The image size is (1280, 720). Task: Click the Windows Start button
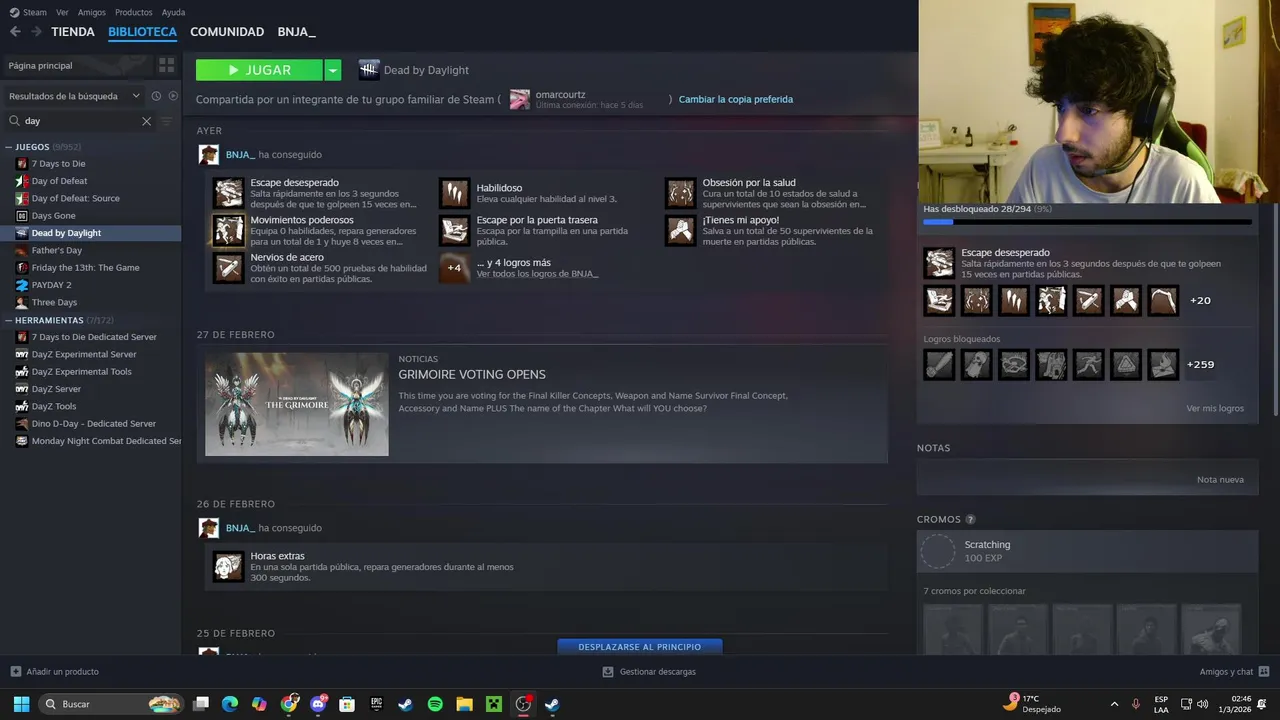tap(21, 704)
